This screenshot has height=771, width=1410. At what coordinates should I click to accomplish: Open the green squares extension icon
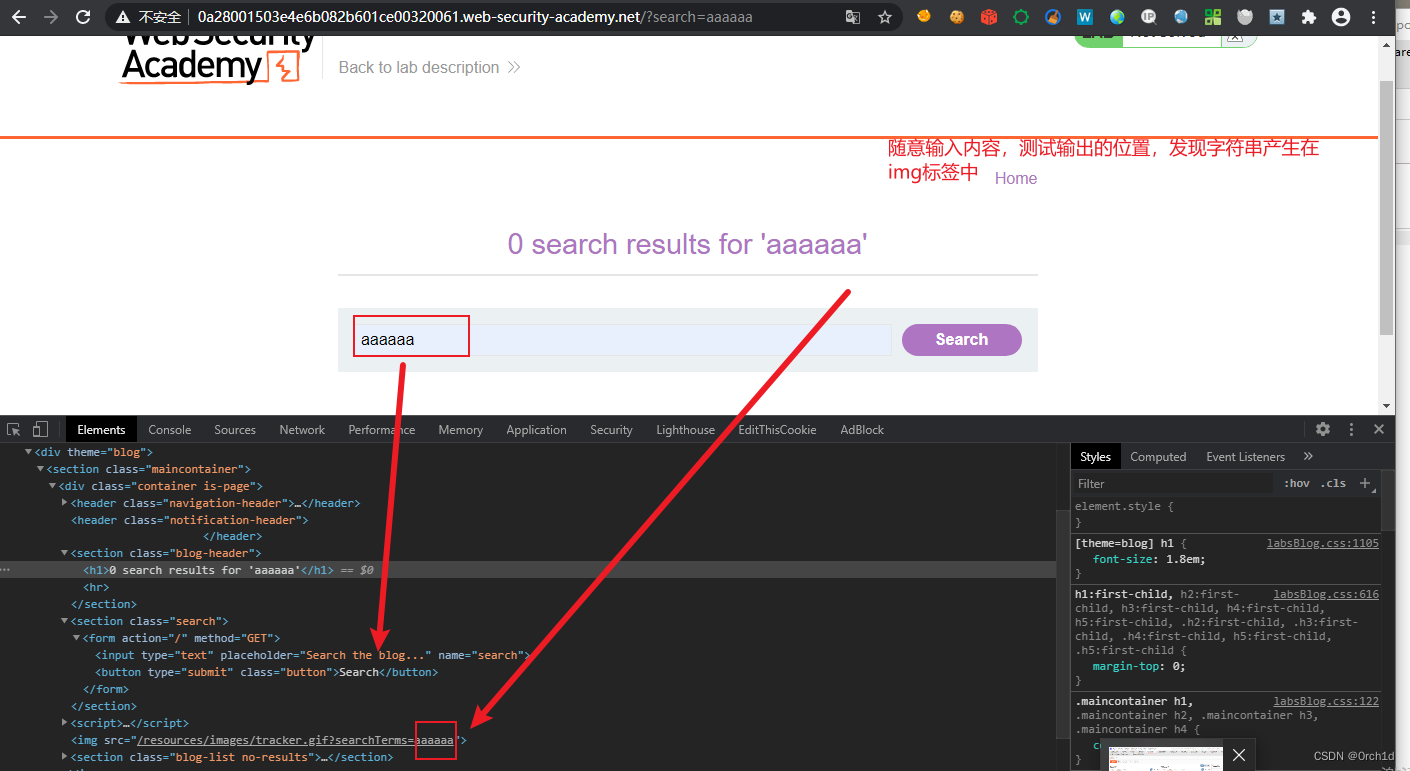1213,17
